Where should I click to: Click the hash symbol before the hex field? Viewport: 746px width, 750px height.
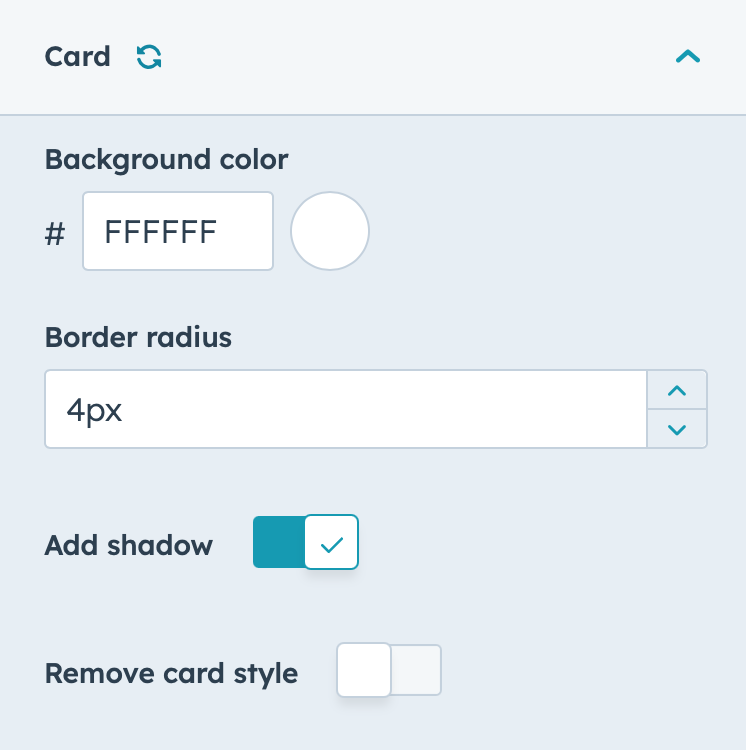[x=55, y=234]
